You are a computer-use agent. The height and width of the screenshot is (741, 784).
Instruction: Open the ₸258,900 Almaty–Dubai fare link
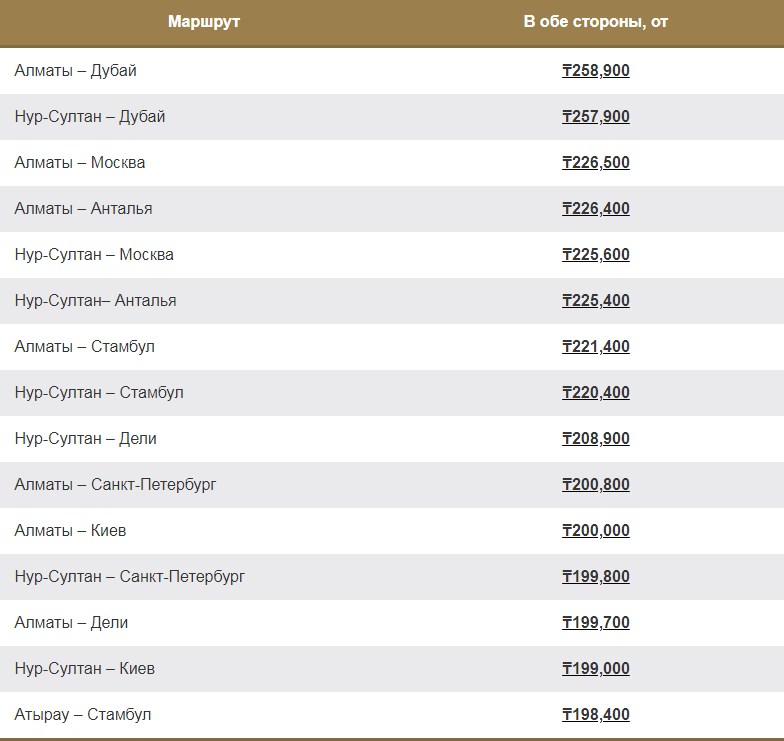(x=596, y=71)
